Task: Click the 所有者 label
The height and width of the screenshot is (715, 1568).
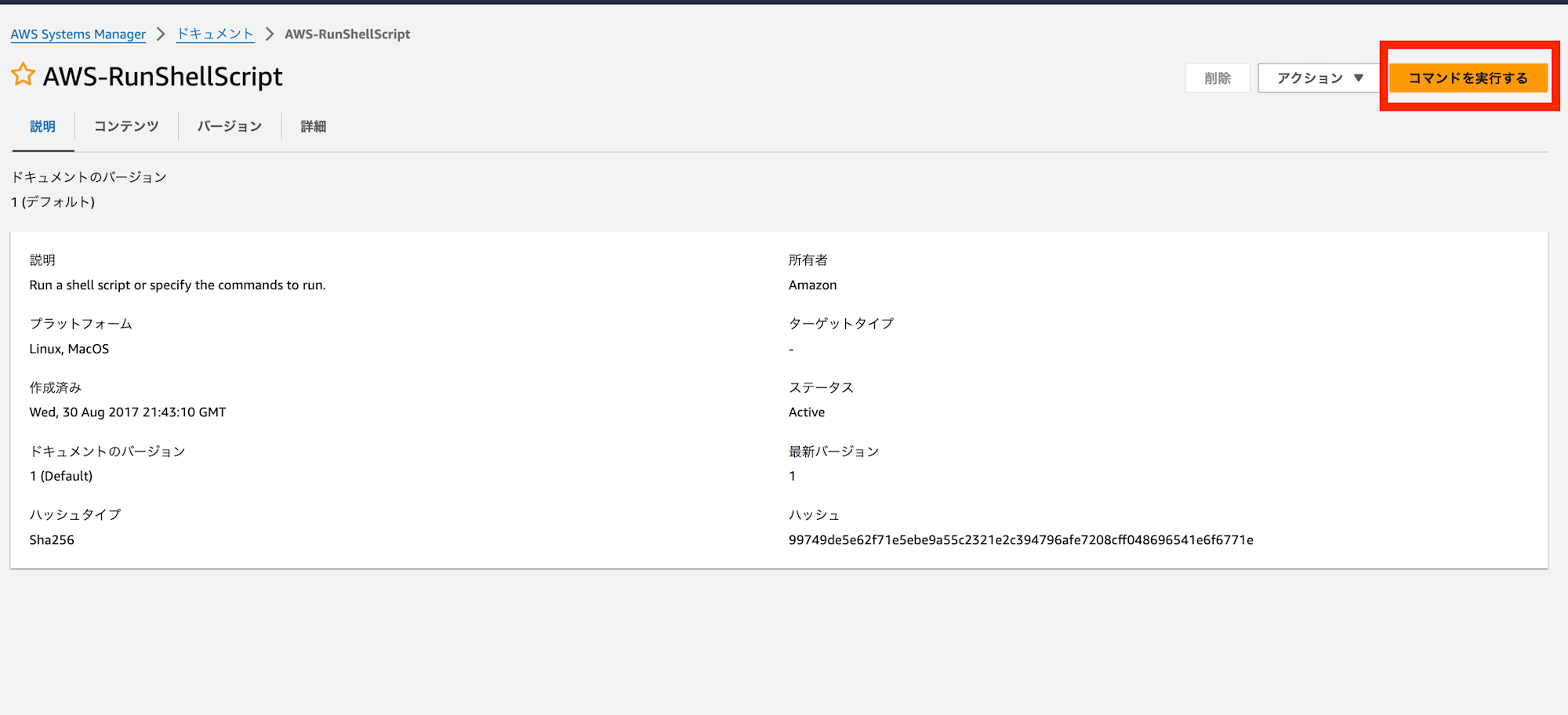Action: 808,260
